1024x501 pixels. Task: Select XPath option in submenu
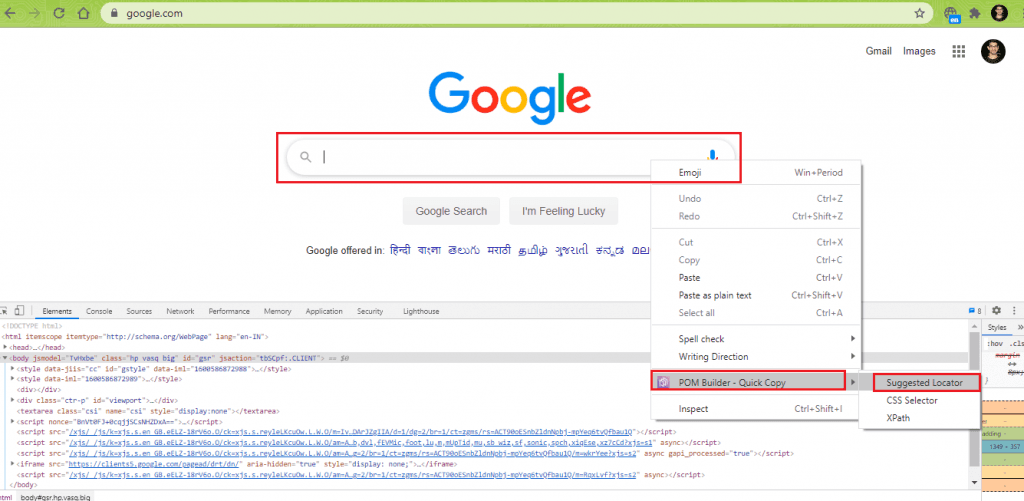(898, 418)
